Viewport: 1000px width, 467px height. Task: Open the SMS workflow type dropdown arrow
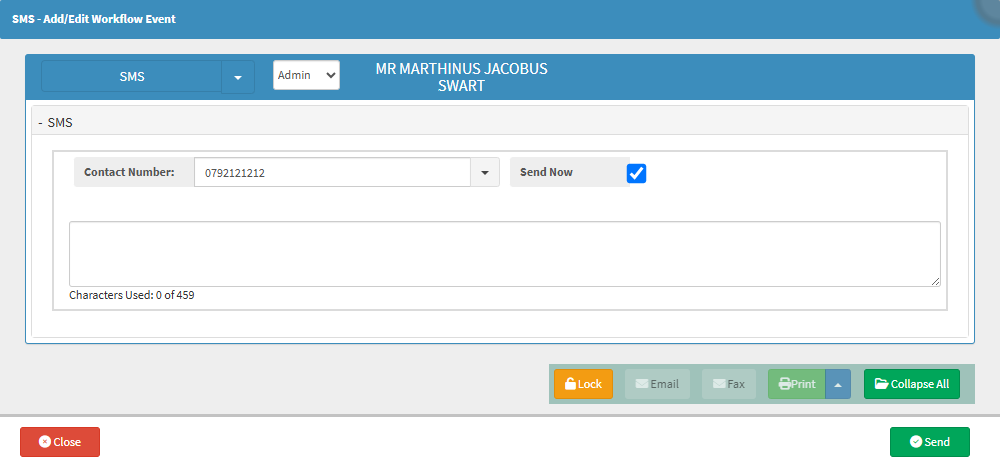tap(238, 77)
